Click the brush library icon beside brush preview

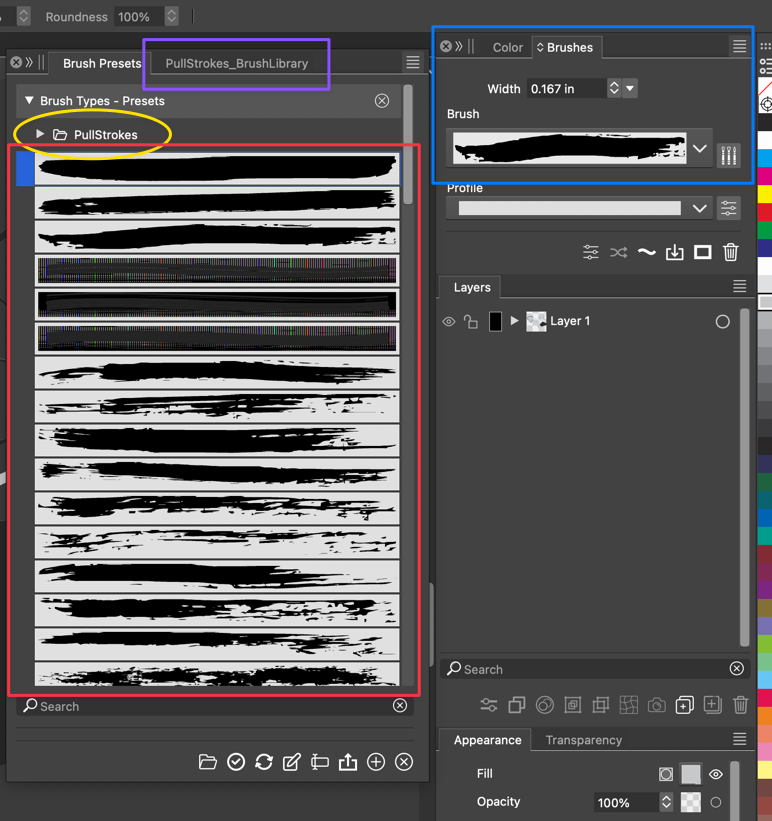click(729, 154)
